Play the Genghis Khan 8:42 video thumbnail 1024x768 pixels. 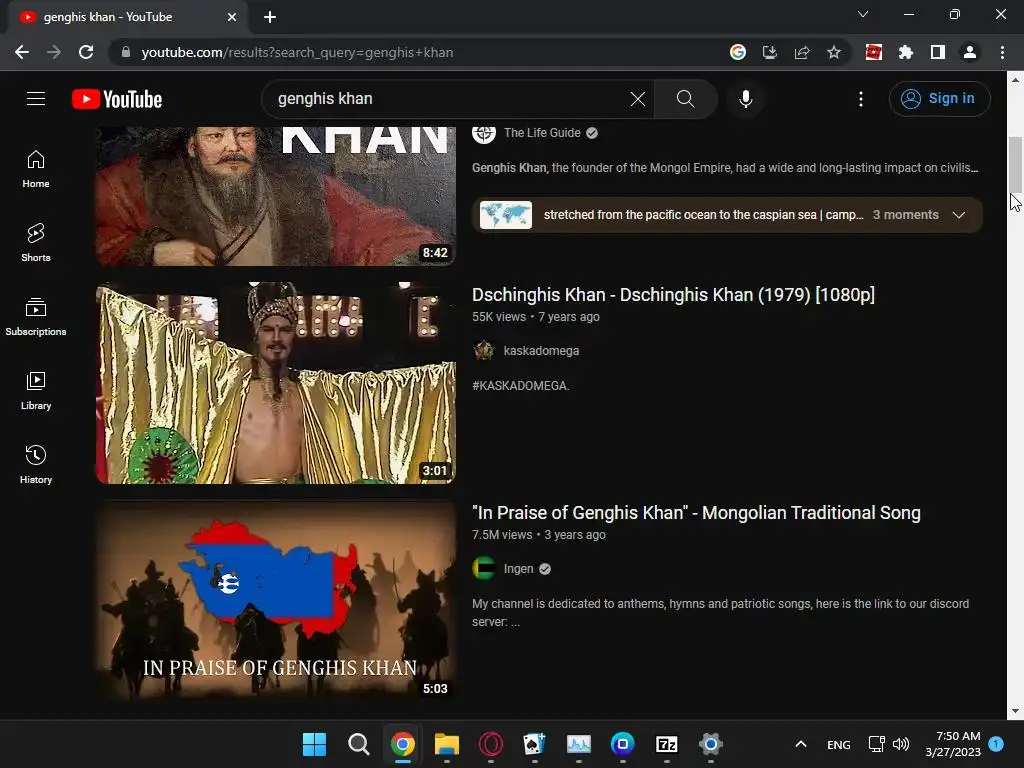point(276,196)
